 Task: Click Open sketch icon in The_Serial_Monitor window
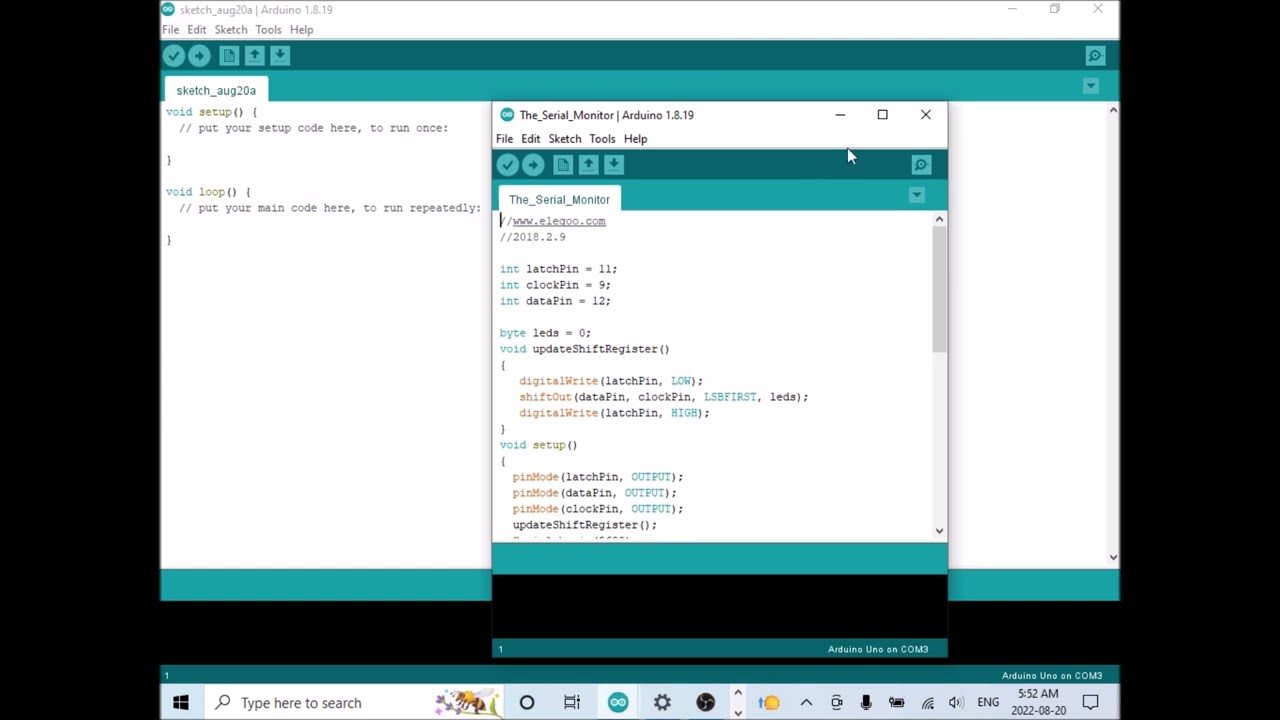pos(588,165)
